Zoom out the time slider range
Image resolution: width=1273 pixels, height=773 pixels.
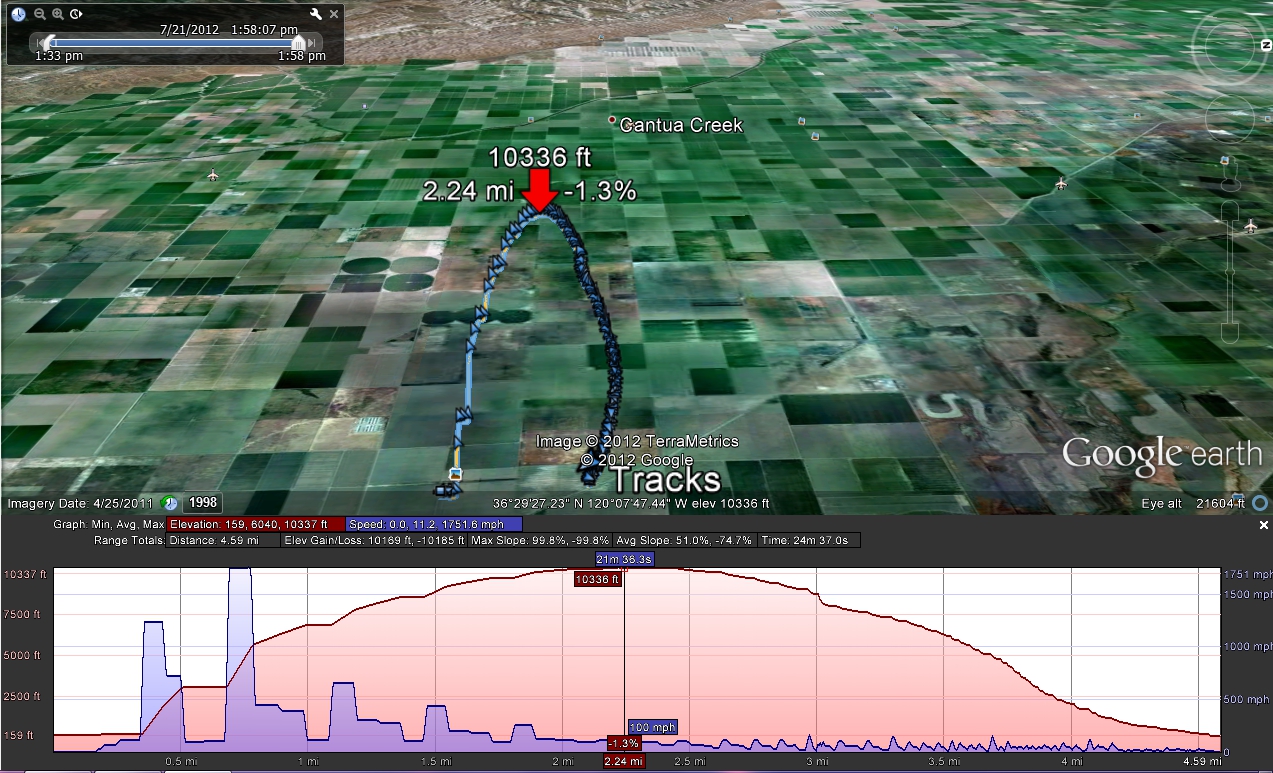39,13
